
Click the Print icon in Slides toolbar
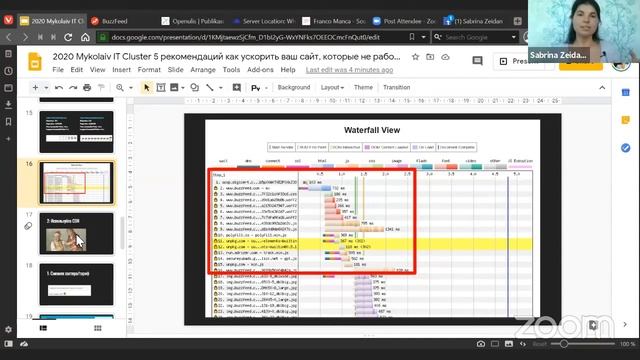pos(87,87)
